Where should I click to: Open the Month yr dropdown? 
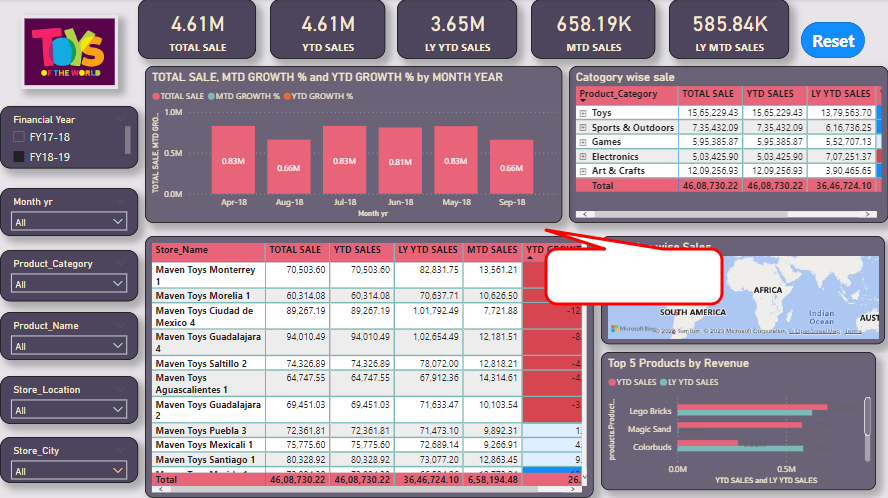click(x=69, y=221)
